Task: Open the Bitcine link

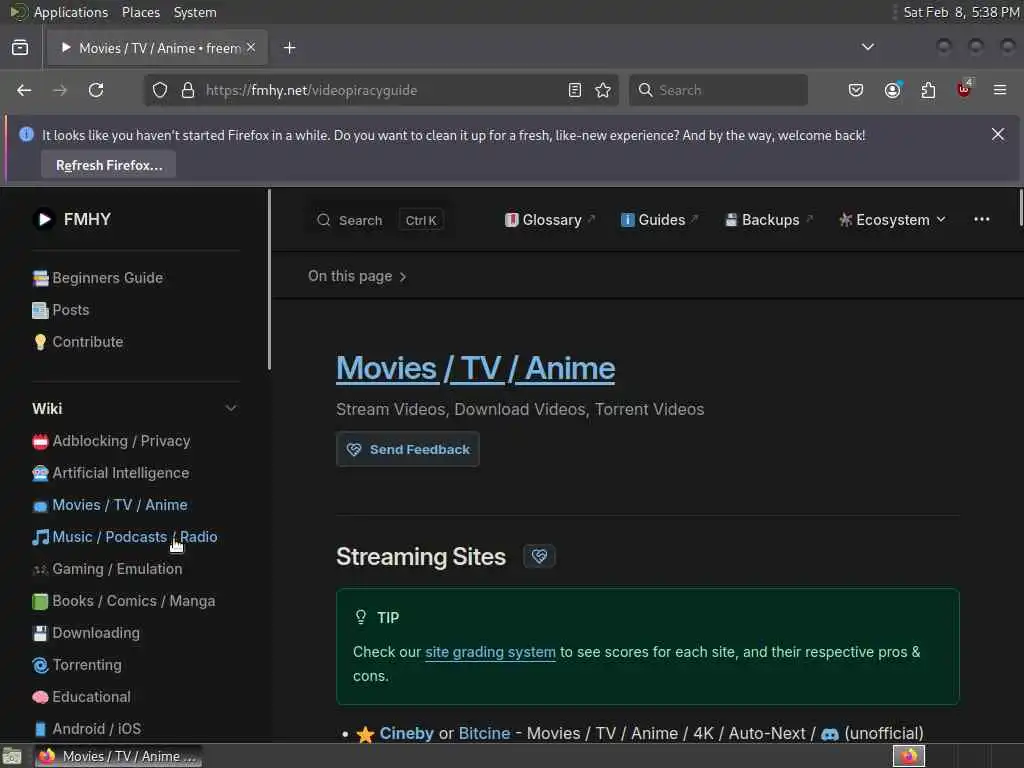Action: (x=484, y=733)
